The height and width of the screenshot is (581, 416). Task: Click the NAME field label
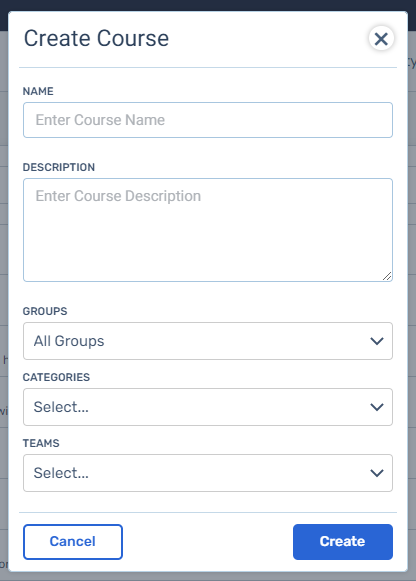click(38, 91)
